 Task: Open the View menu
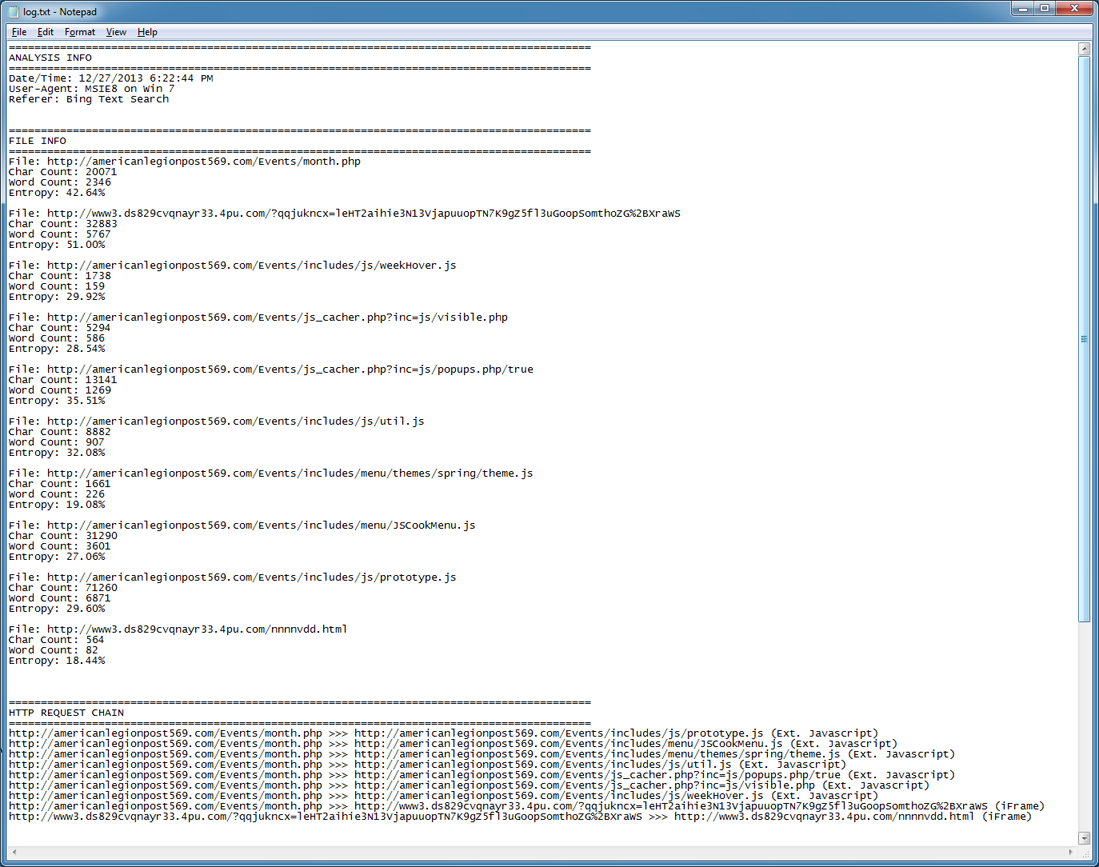click(x=116, y=32)
